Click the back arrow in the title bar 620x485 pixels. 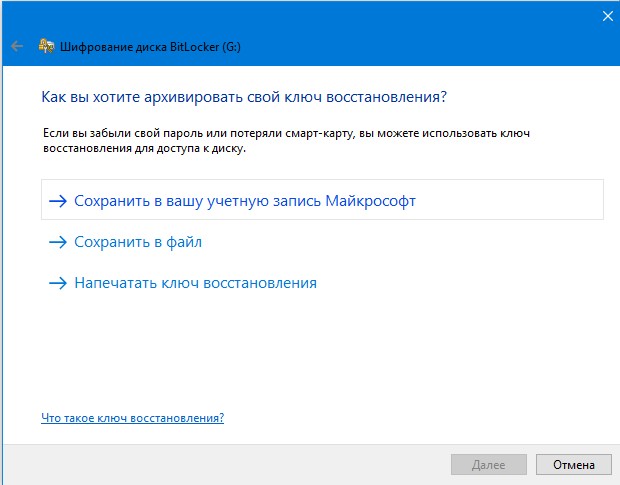click(16, 46)
